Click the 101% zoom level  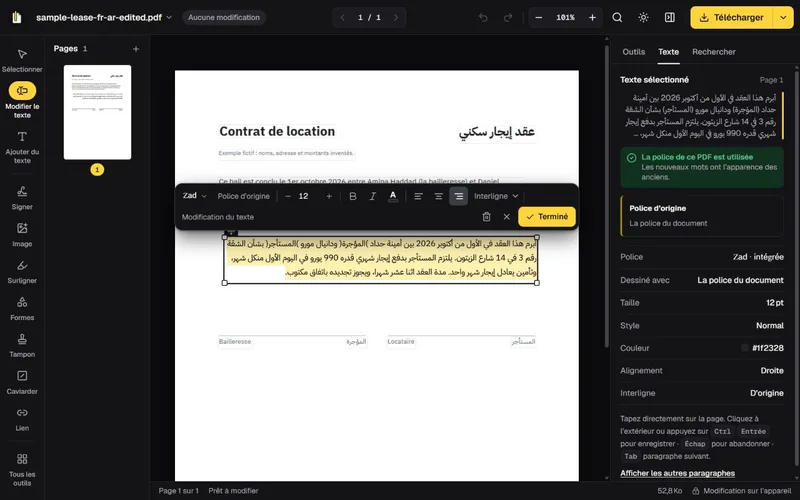[x=565, y=17]
